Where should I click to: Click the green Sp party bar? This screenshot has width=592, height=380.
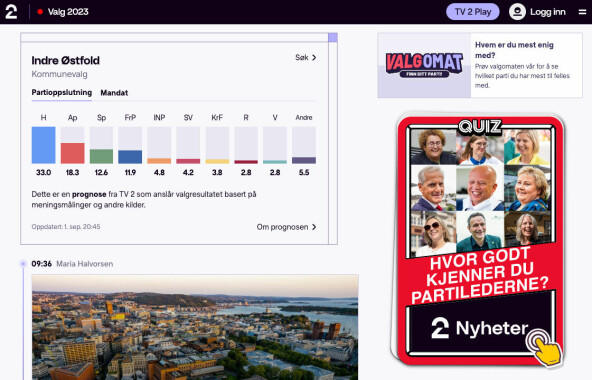pos(101,156)
